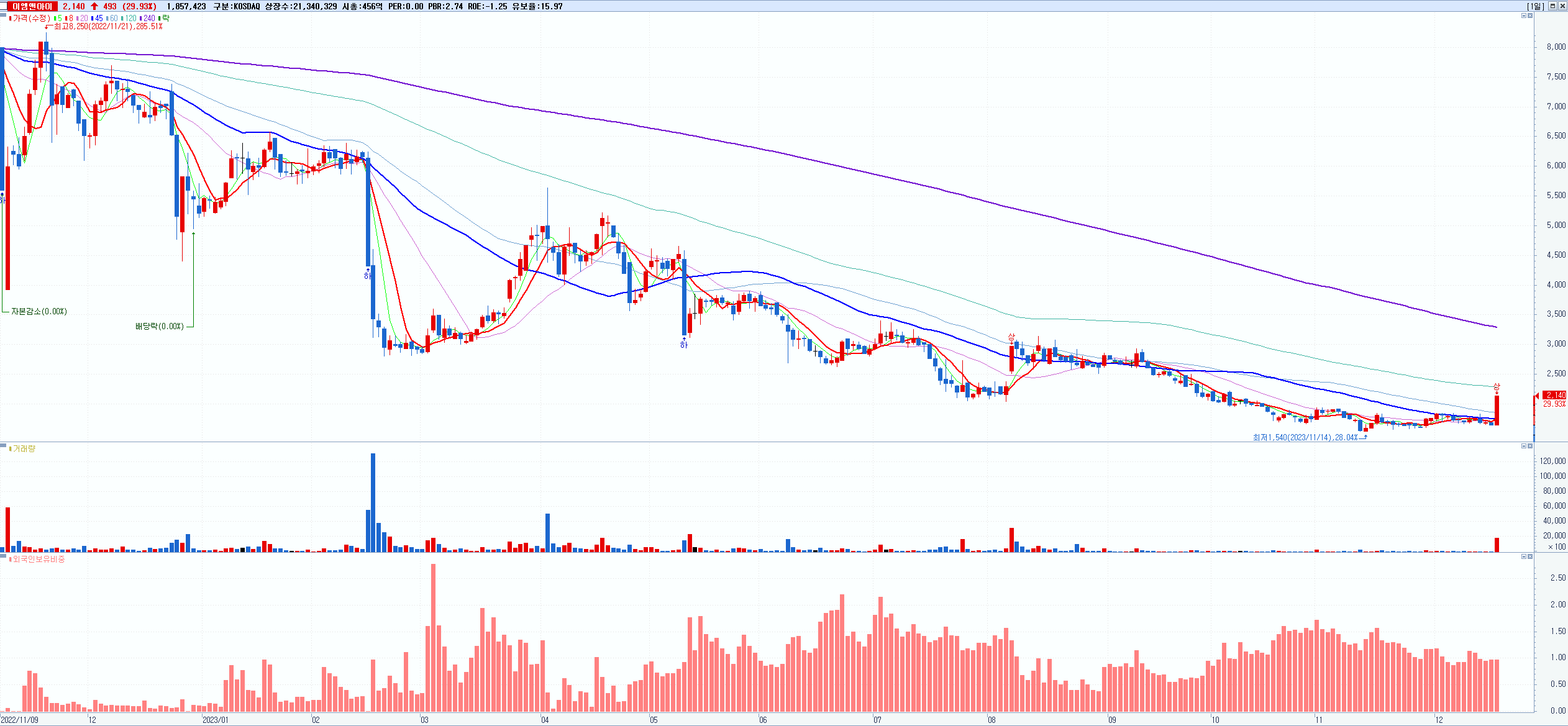The height and width of the screenshot is (726, 1568).
Task: Close the price chart panel
Action: click(x=1530, y=16)
